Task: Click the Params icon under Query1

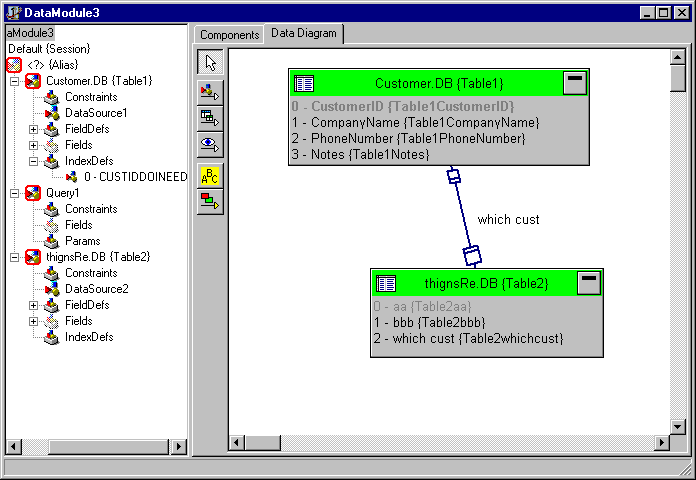Action: coord(52,241)
